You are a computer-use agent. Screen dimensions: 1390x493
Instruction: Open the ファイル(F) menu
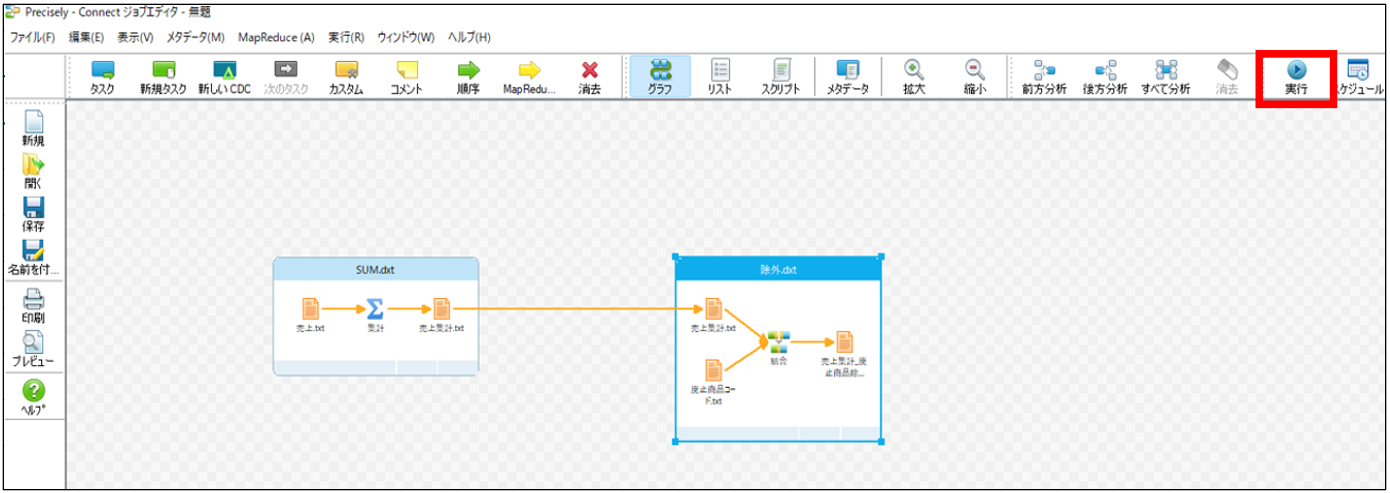pos(32,37)
